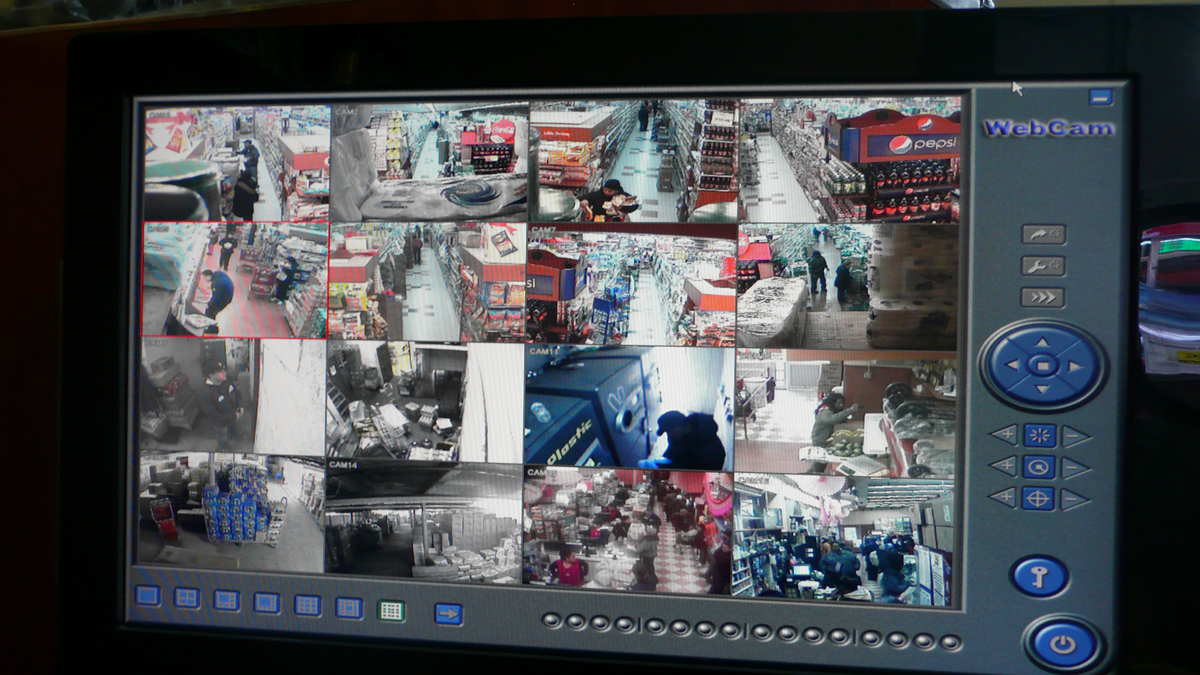The height and width of the screenshot is (675, 1200).
Task: Open settings with the wrench icon button
Action: (1042, 266)
